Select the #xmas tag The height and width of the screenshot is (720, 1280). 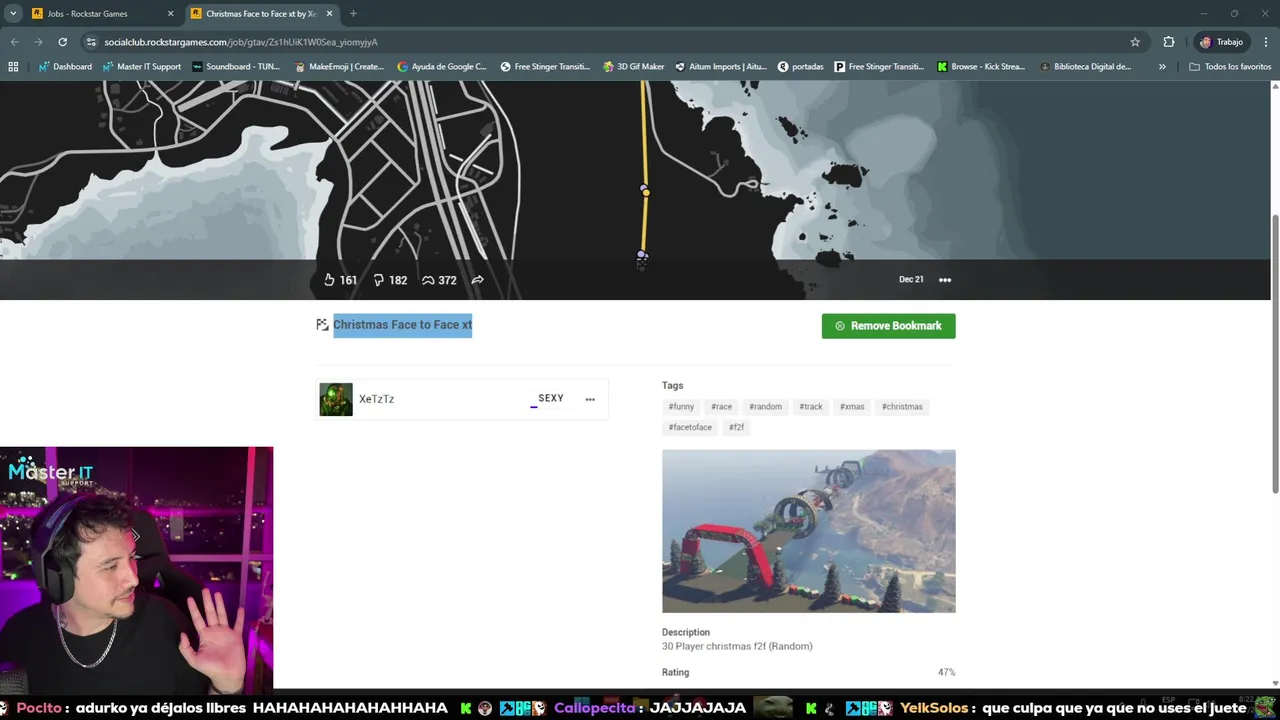[852, 407]
